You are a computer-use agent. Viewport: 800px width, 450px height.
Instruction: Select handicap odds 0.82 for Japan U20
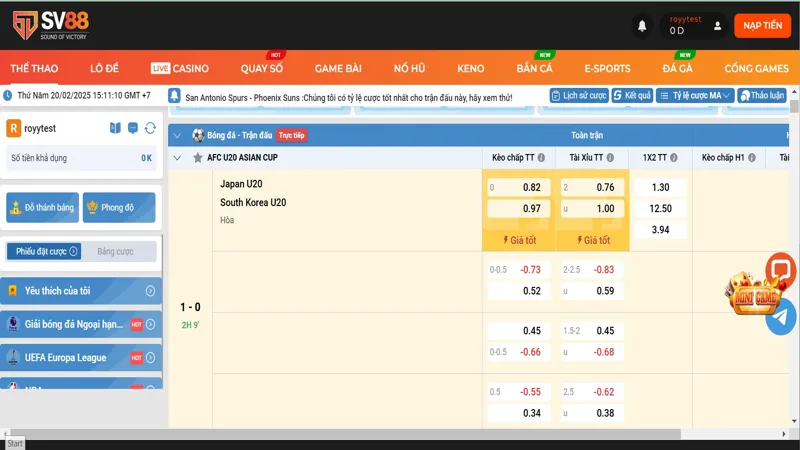[x=518, y=187]
